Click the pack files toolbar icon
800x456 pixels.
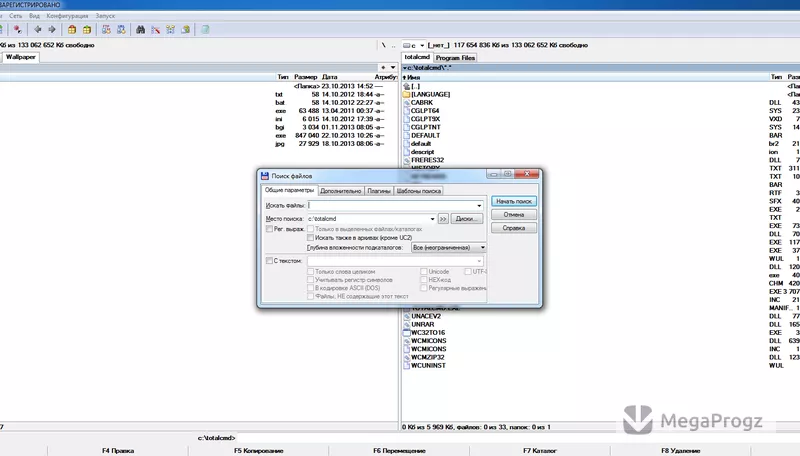(x=72, y=30)
